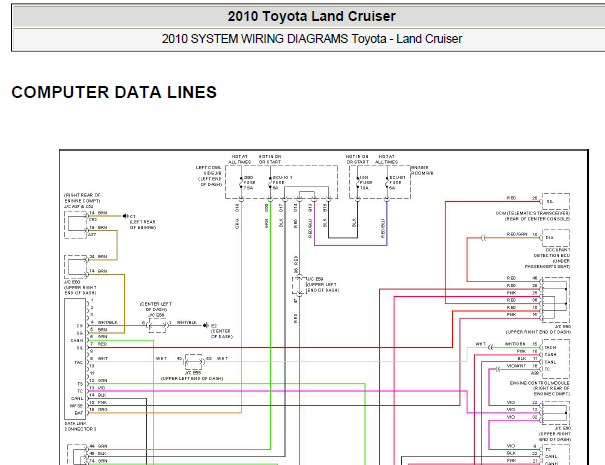The width and height of the screenshot is (605, 465).
Task: Click the "J/C E59" junction connector label
Action: point(316,279)
